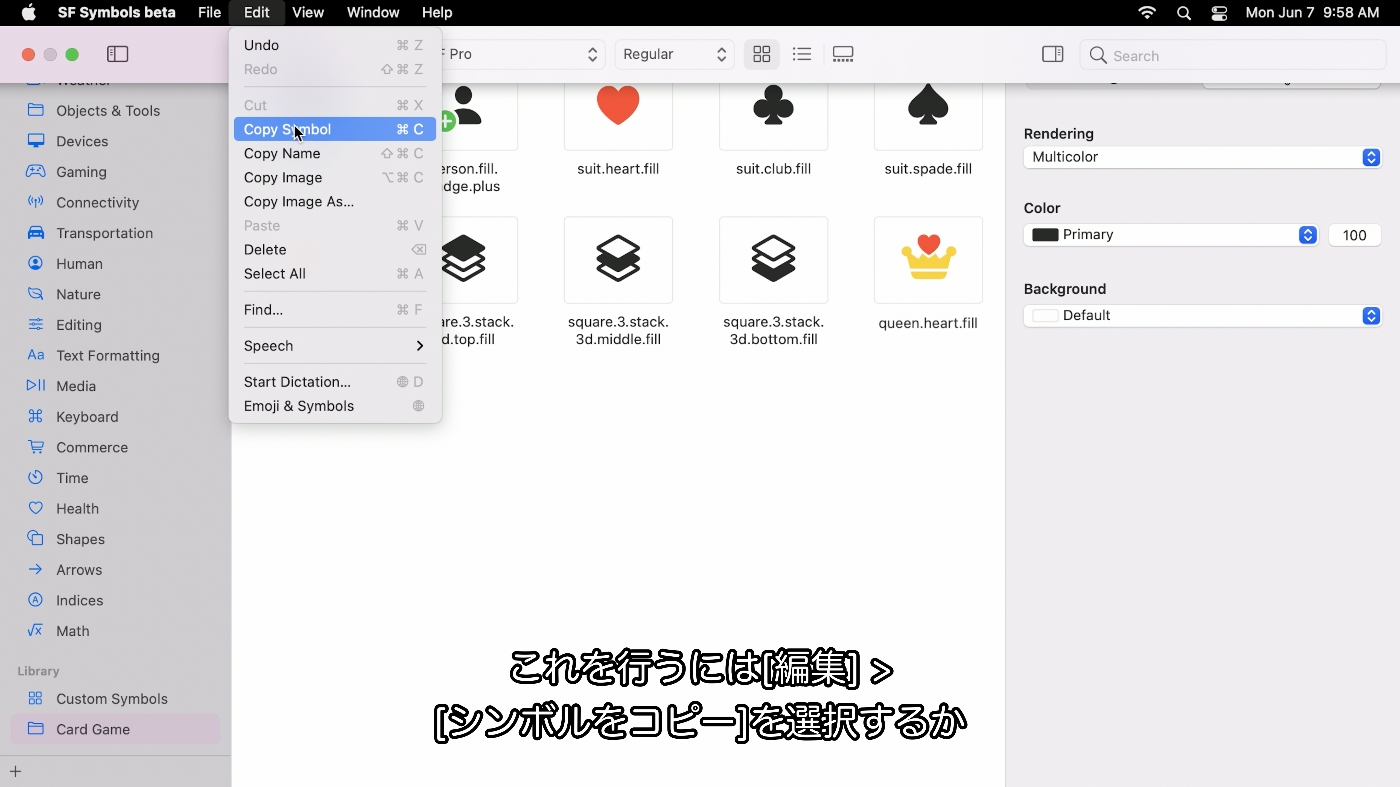
Task: Toggle the inspector panel icon
Action: coord(1052,54)
